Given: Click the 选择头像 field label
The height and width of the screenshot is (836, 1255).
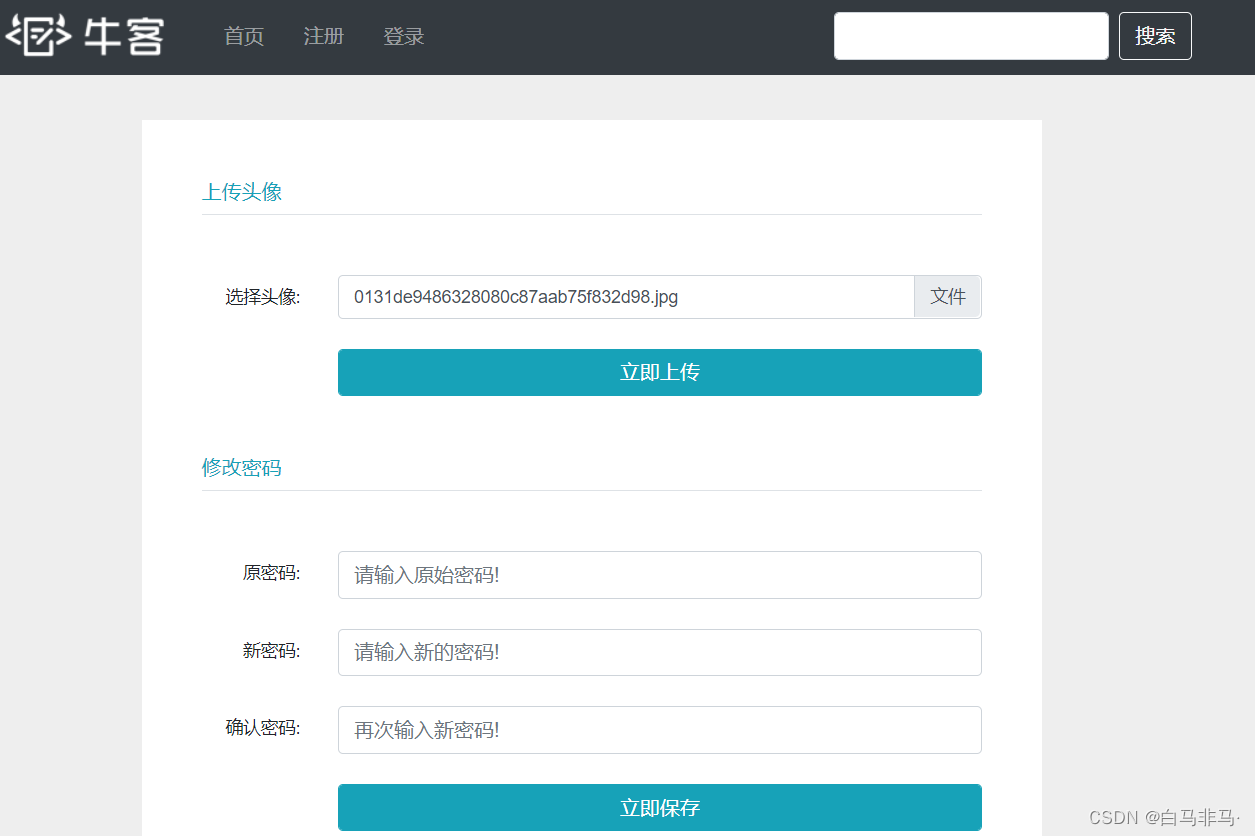Looking at the screenshot, I should click(x=262, y=297).
